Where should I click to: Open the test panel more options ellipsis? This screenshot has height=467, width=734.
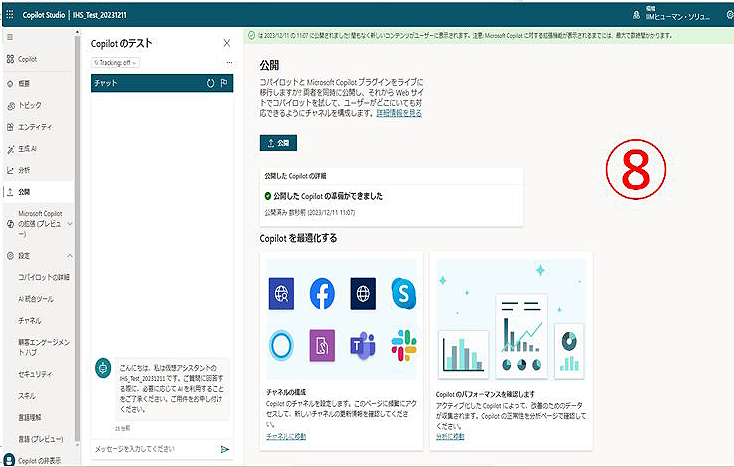[229, 62]
